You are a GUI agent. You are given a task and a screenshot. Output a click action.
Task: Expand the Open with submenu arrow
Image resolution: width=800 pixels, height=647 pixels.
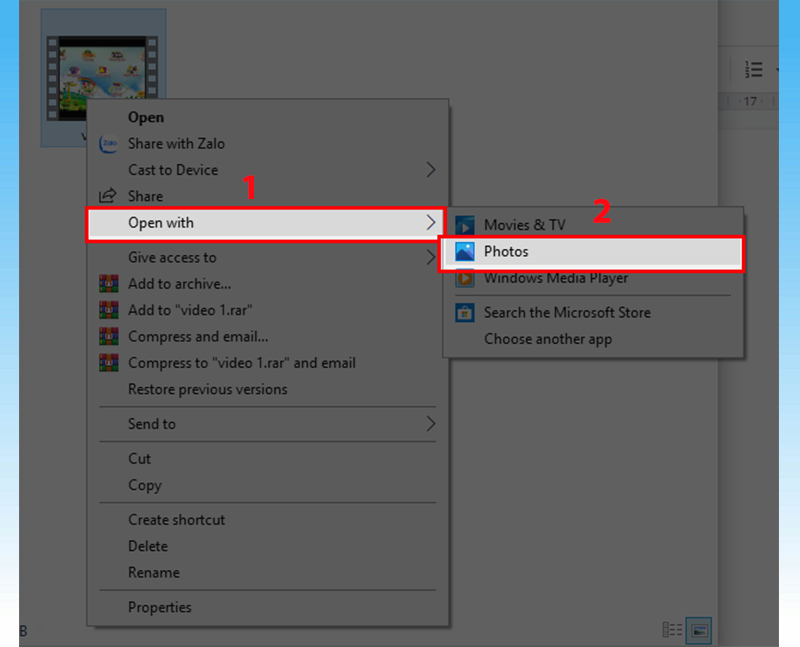click(x=431, y=222)
